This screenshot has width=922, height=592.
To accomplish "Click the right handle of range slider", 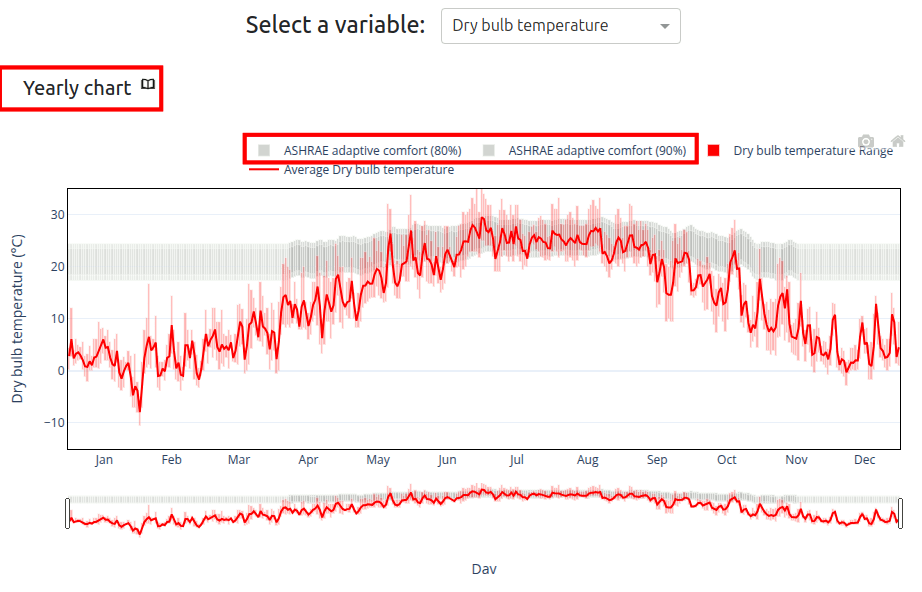I will [900, 513].
